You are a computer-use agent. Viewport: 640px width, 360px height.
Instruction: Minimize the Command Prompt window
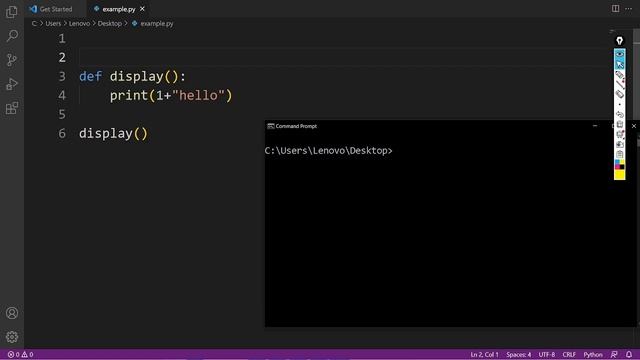(x=595, y=126)
